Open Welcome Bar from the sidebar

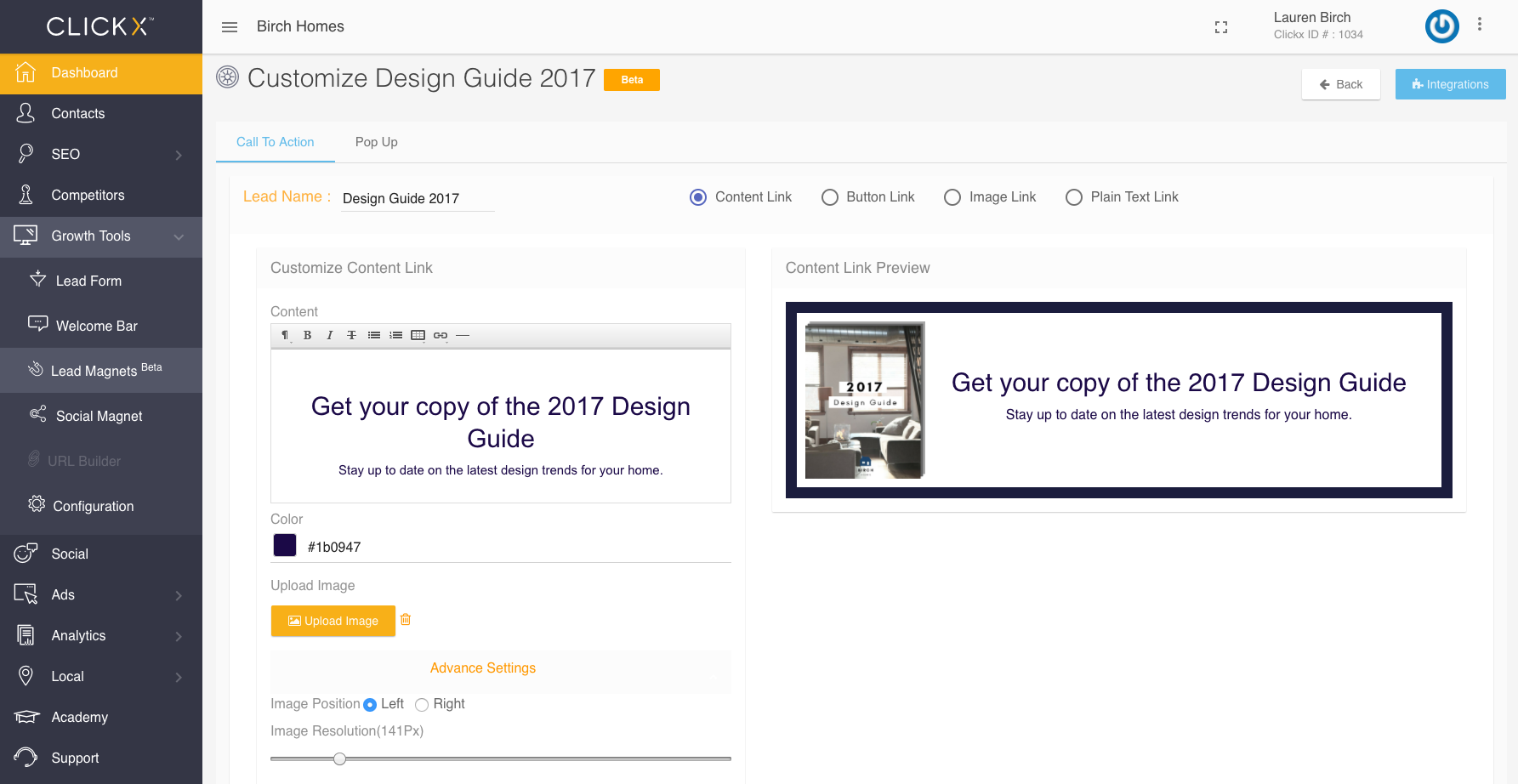96,326
